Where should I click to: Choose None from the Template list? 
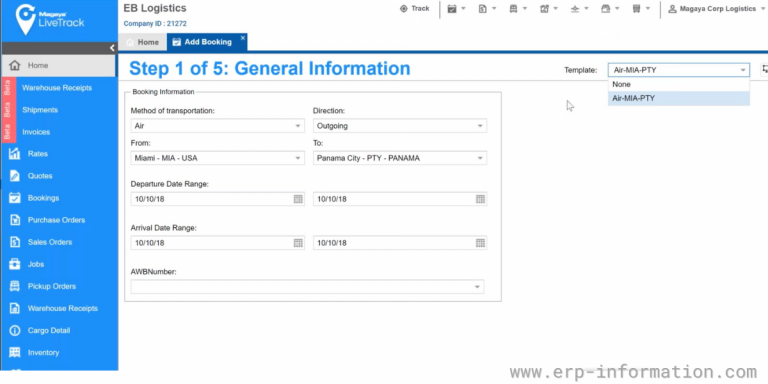coord(678,84)
